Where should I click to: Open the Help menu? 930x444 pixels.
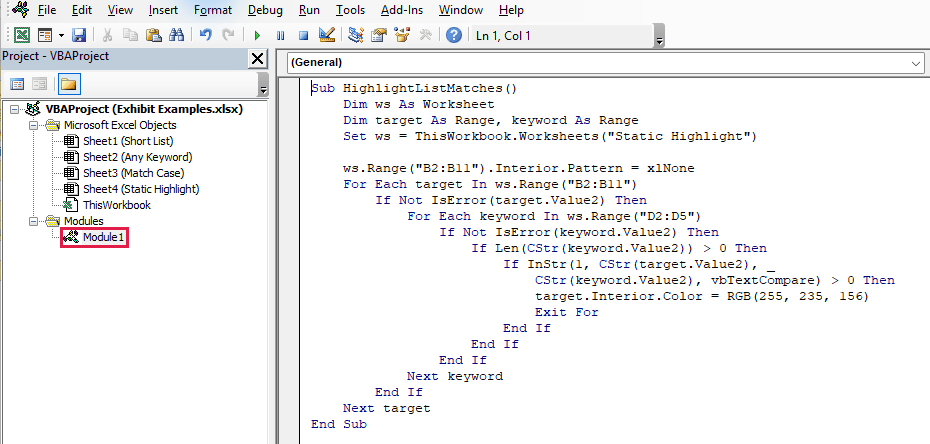pyautogui.click(x=511, y=10)
